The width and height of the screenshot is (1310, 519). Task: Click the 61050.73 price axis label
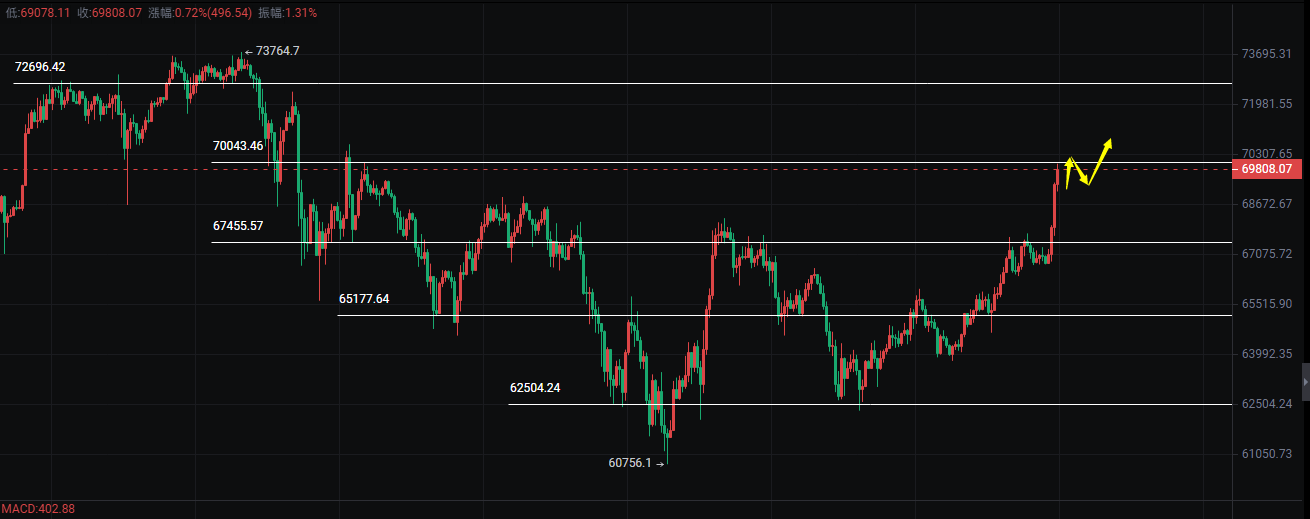point(1266,454)
